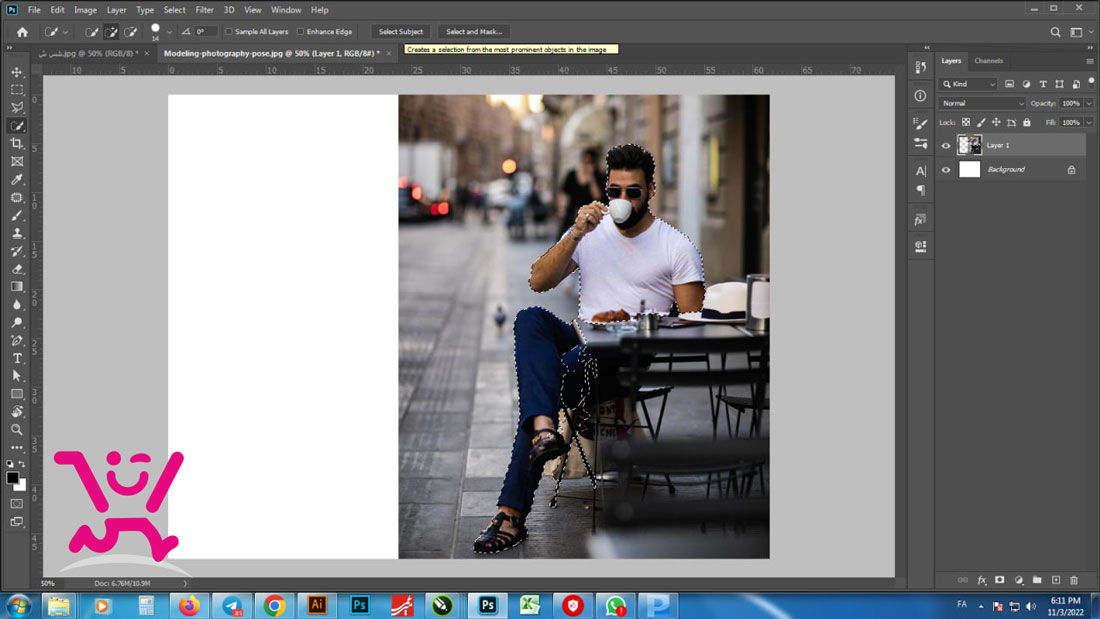The height and width of the screenshot is (619, 1100).
Task: Click the Add to selection brush icon
Action: (x=111, y=32)
